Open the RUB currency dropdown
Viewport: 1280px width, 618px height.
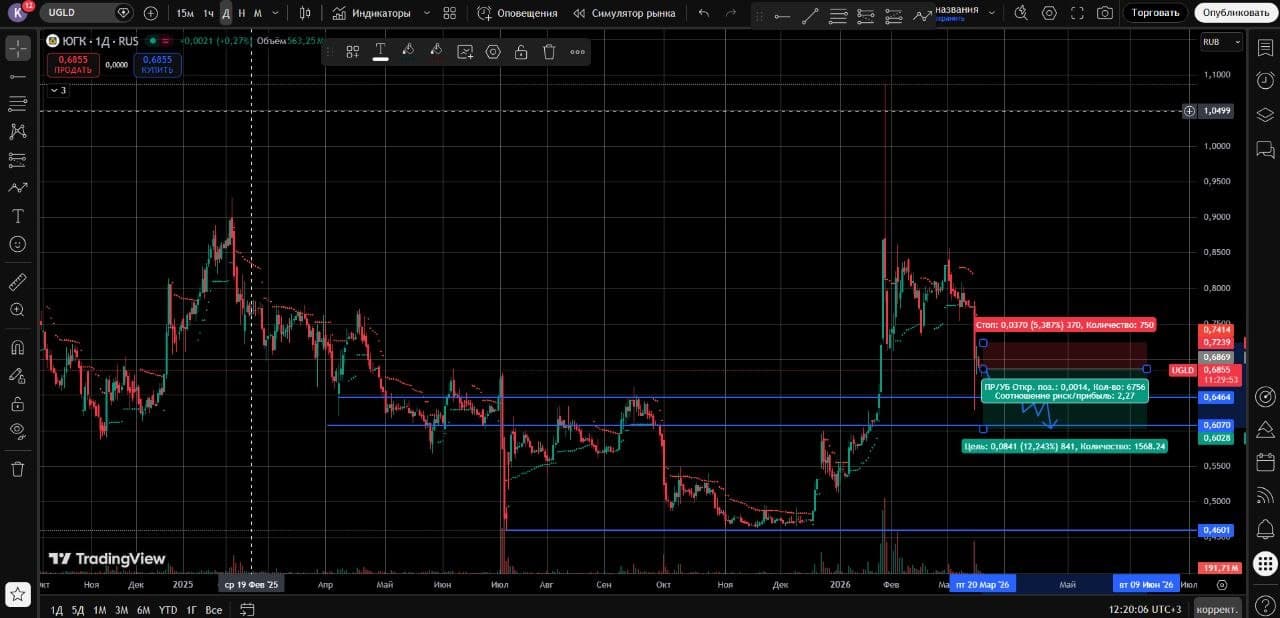(1221, 42)
